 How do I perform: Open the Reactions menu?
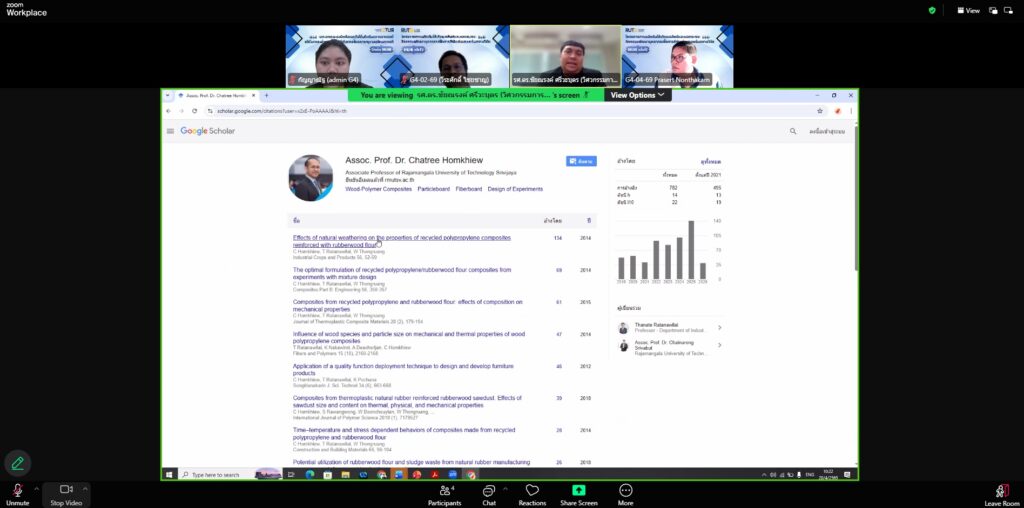tap(532, 491)
